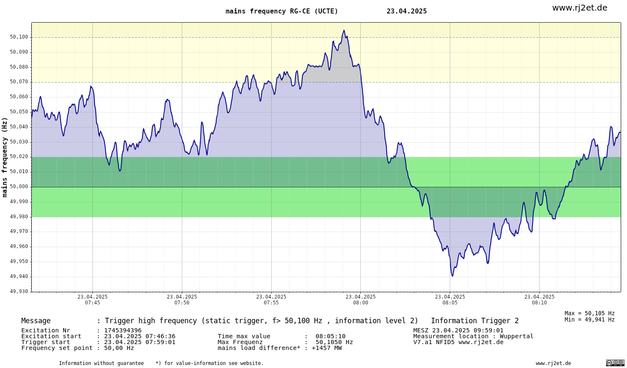Click the vertical axis label 'mains frequency (Hz)'

pyautogui.click(x=5, y=157)
